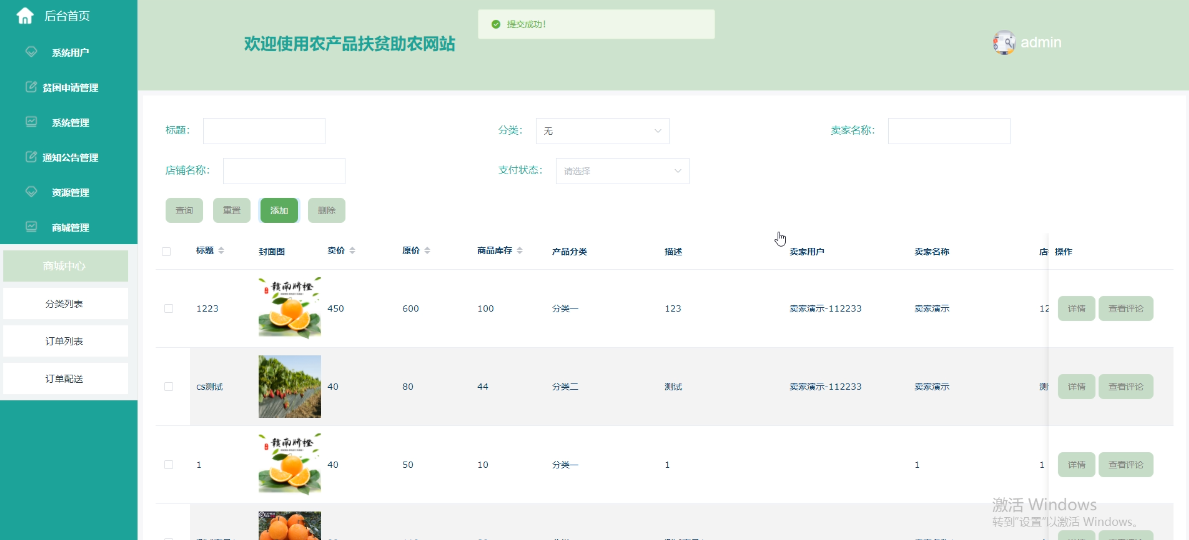Sort table by 原价 column arrows
This screenshot has height=540, width=1189.
coord(427,251)
